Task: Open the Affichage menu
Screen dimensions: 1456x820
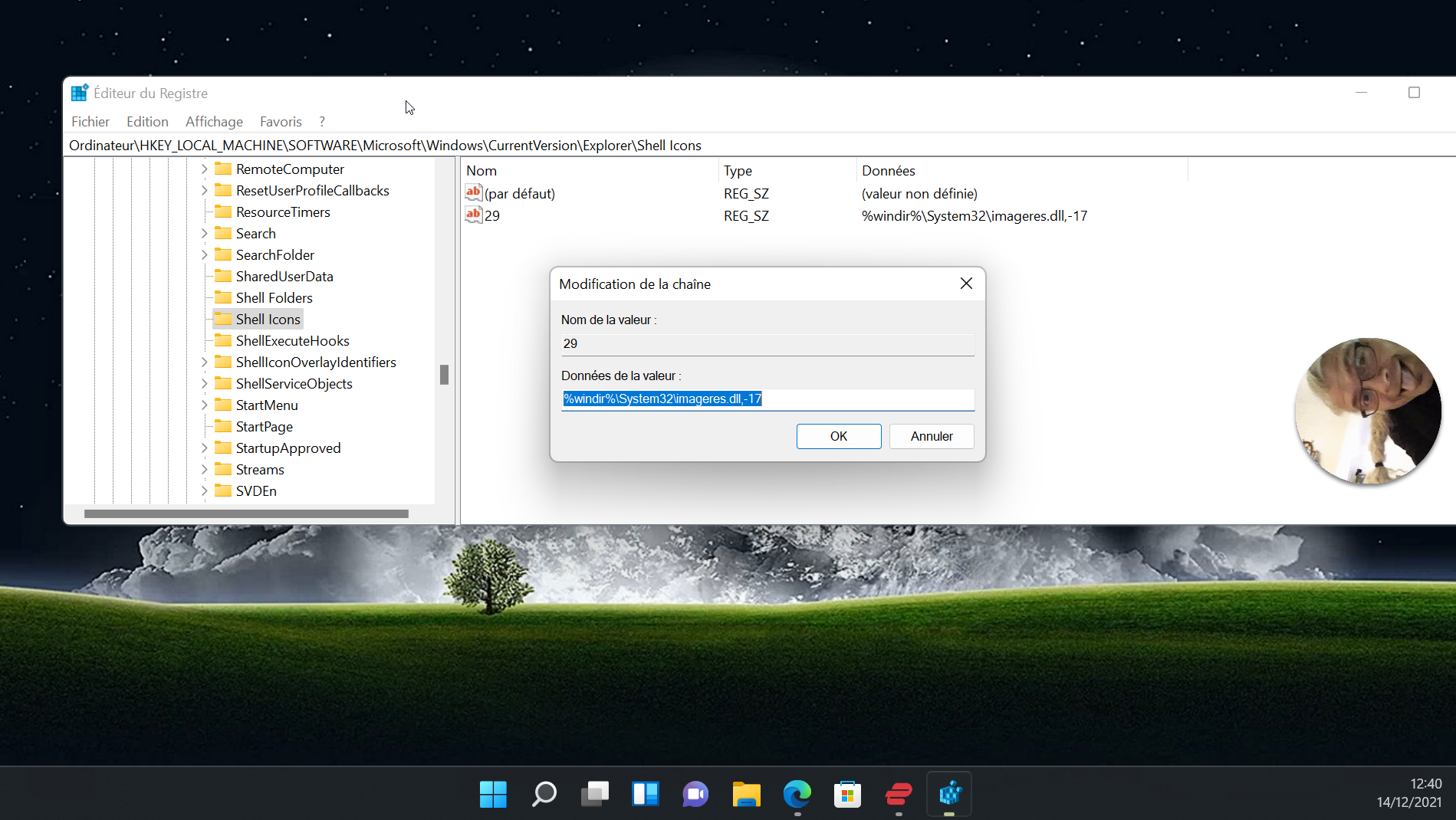Action: pyautogui.click(x=214, y=121)
